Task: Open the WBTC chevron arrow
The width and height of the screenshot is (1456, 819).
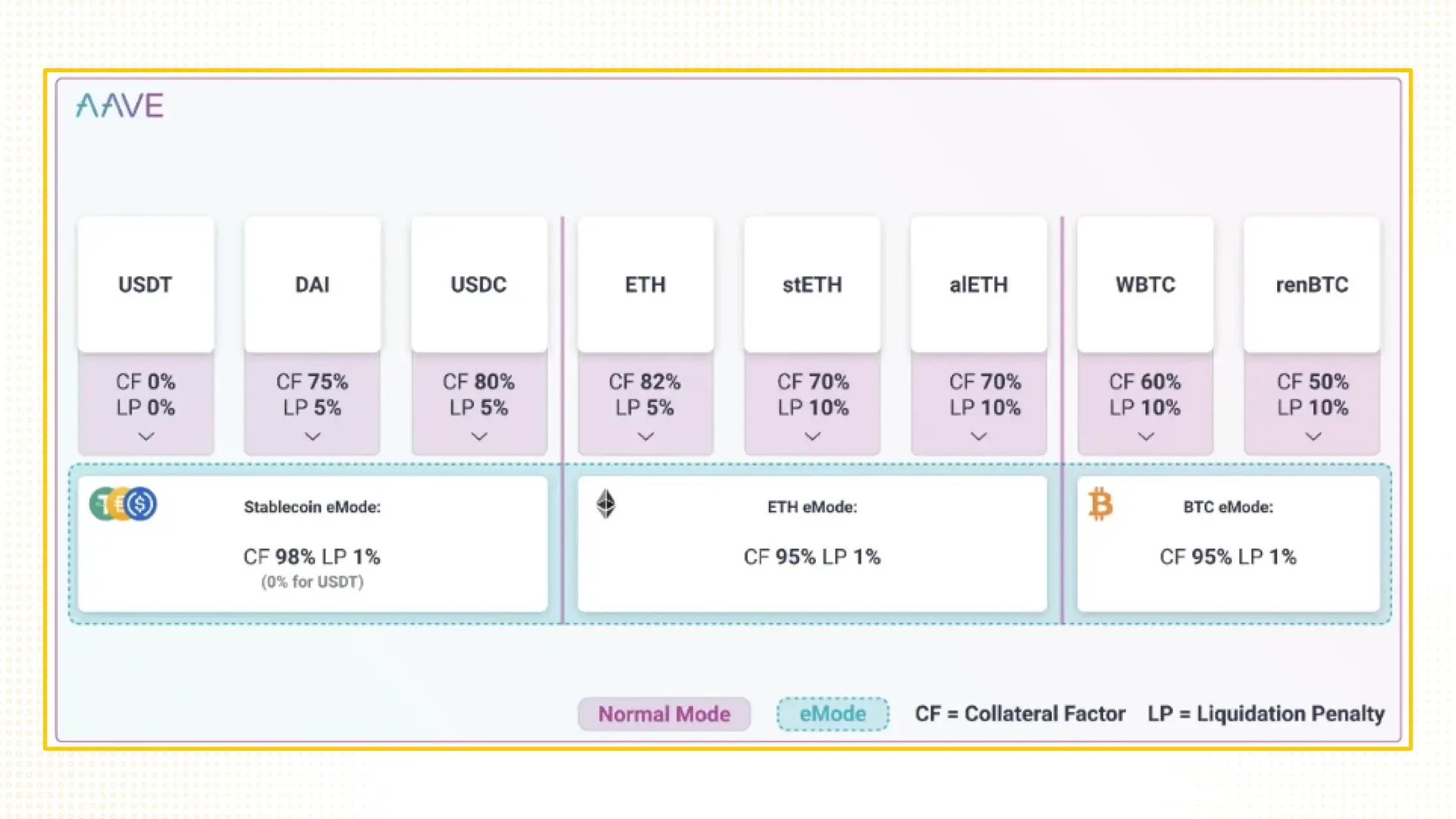Action: [x=1146, y=437]
